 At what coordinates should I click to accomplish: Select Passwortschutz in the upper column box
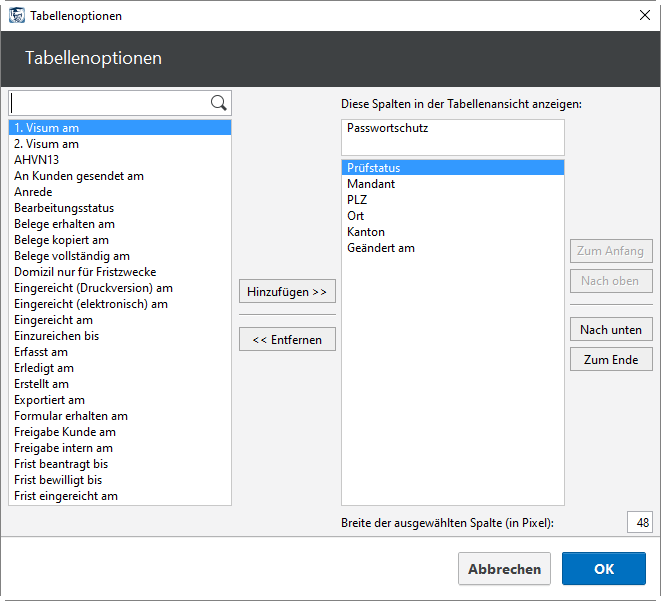[x=453, y=128]
